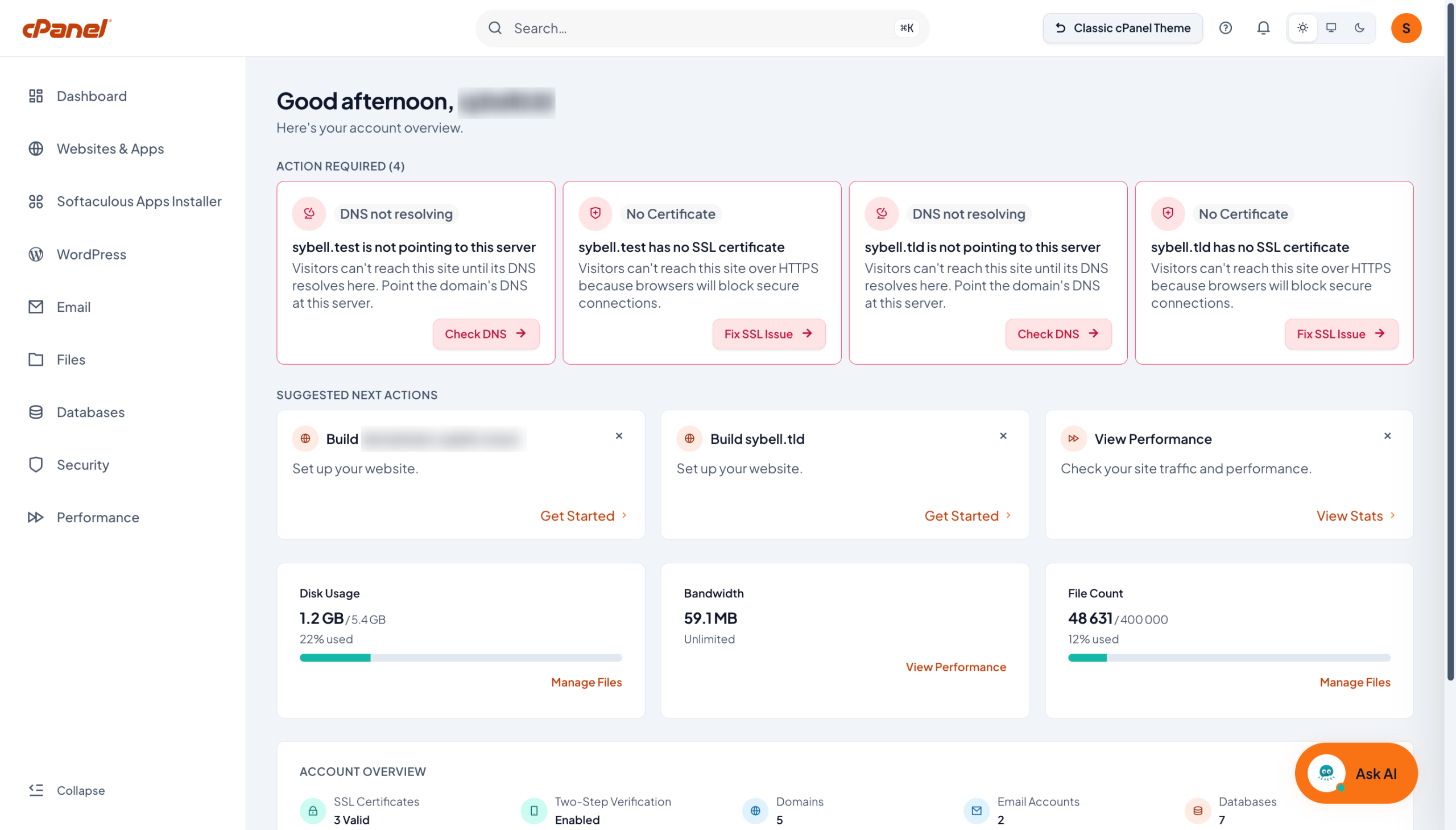Click Get Started for sybell.tld
The width and height of the screenshot is (1456, 830).
tap(967, 516)
